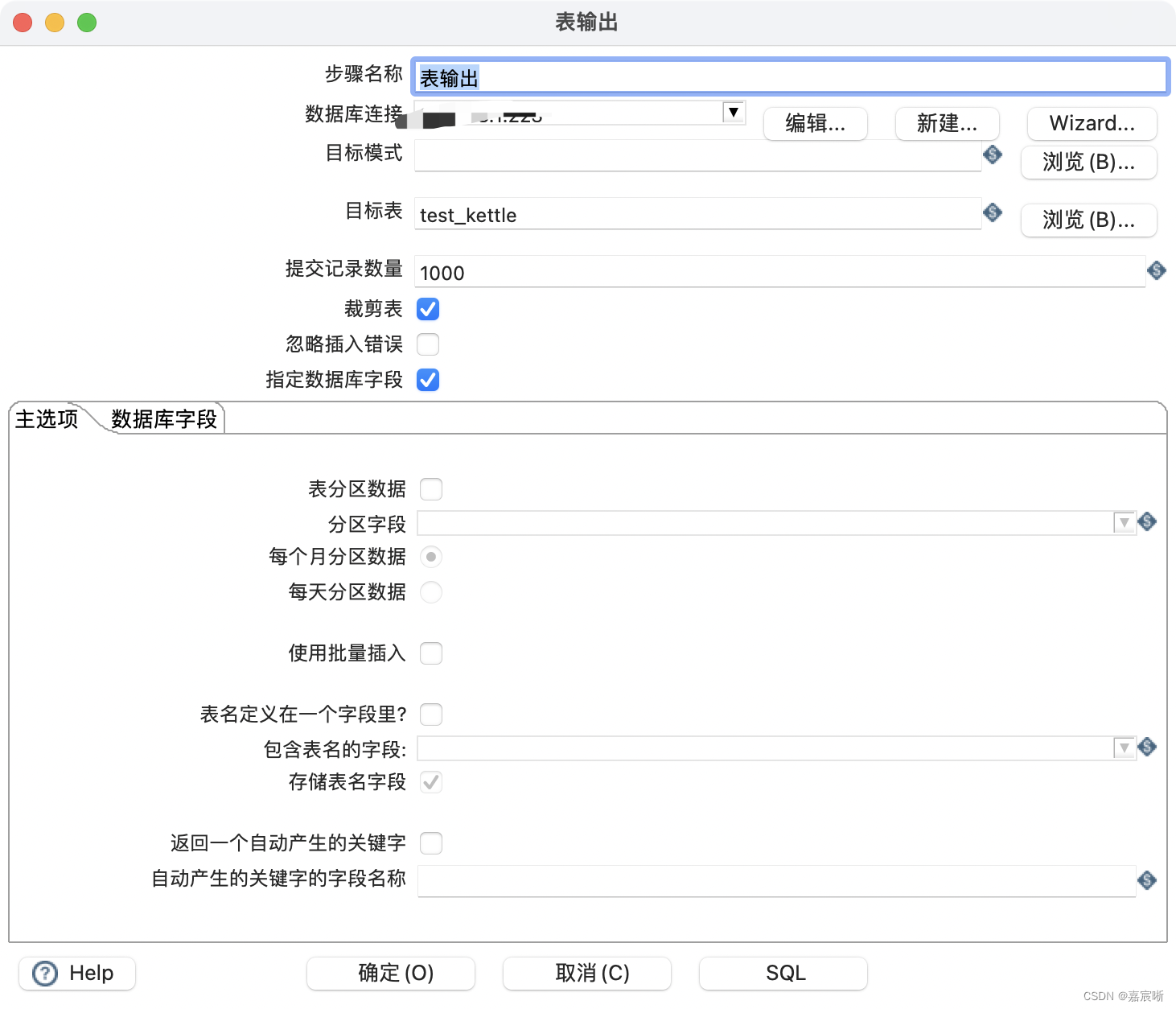Click the variable icon beside 包含表名的字段
This screenshot has height=1009, width=1176.
1146,747
